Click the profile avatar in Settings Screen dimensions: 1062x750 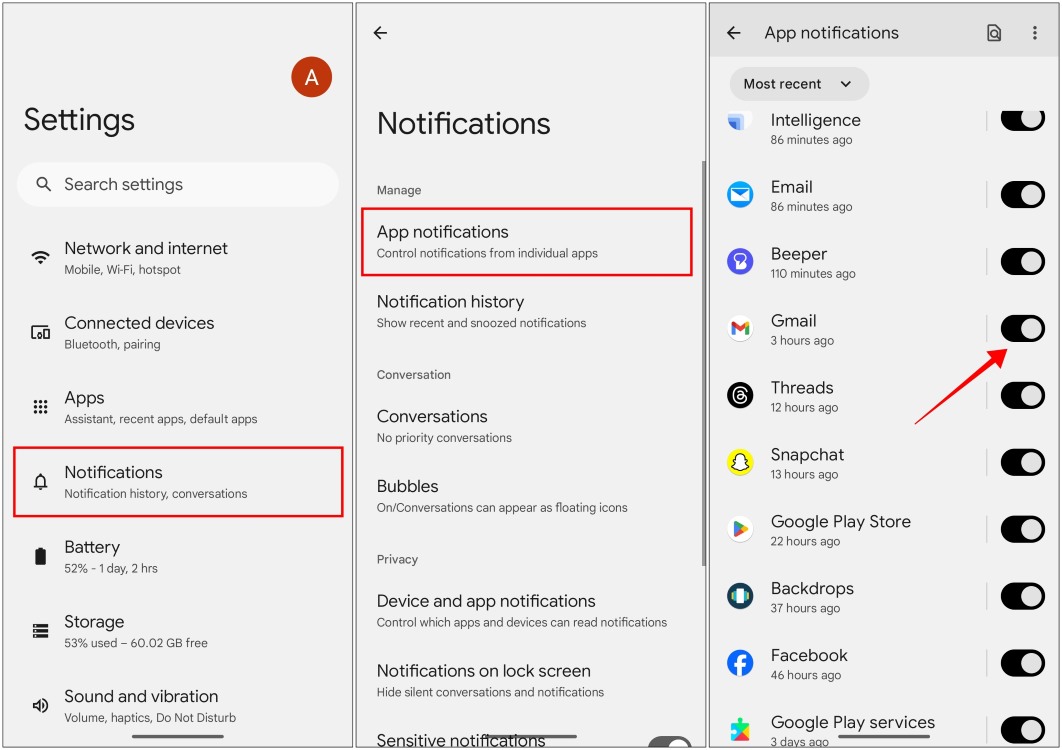click(311, 77)
